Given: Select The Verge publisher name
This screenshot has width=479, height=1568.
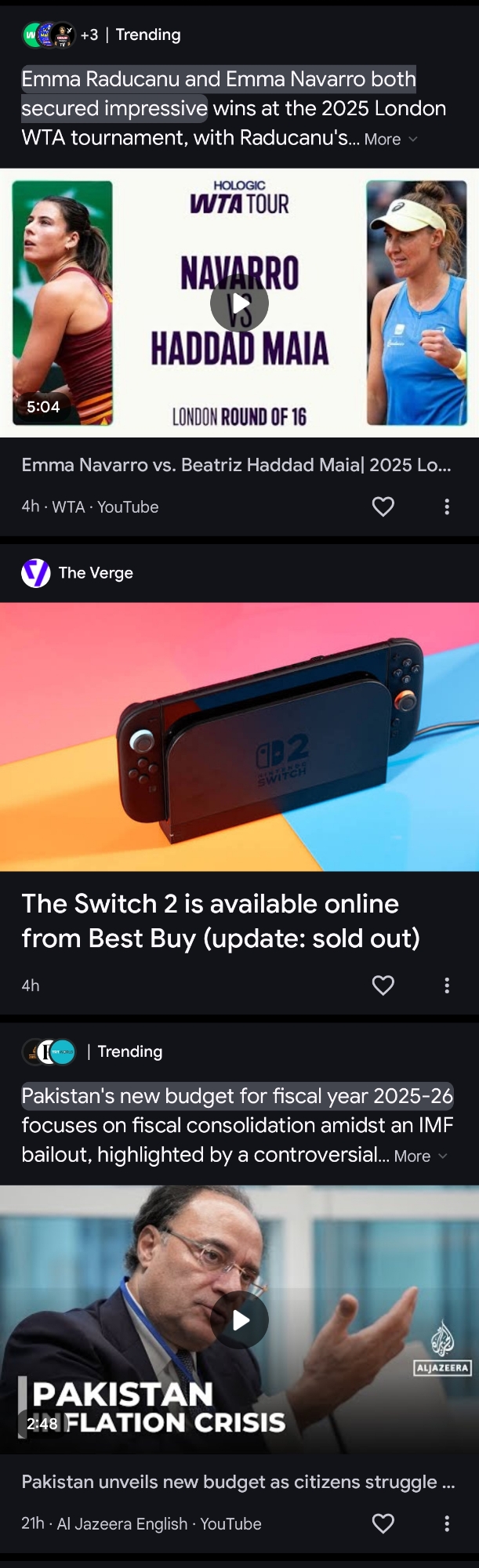Looking at the screenshot, I should tap(96, 573).
